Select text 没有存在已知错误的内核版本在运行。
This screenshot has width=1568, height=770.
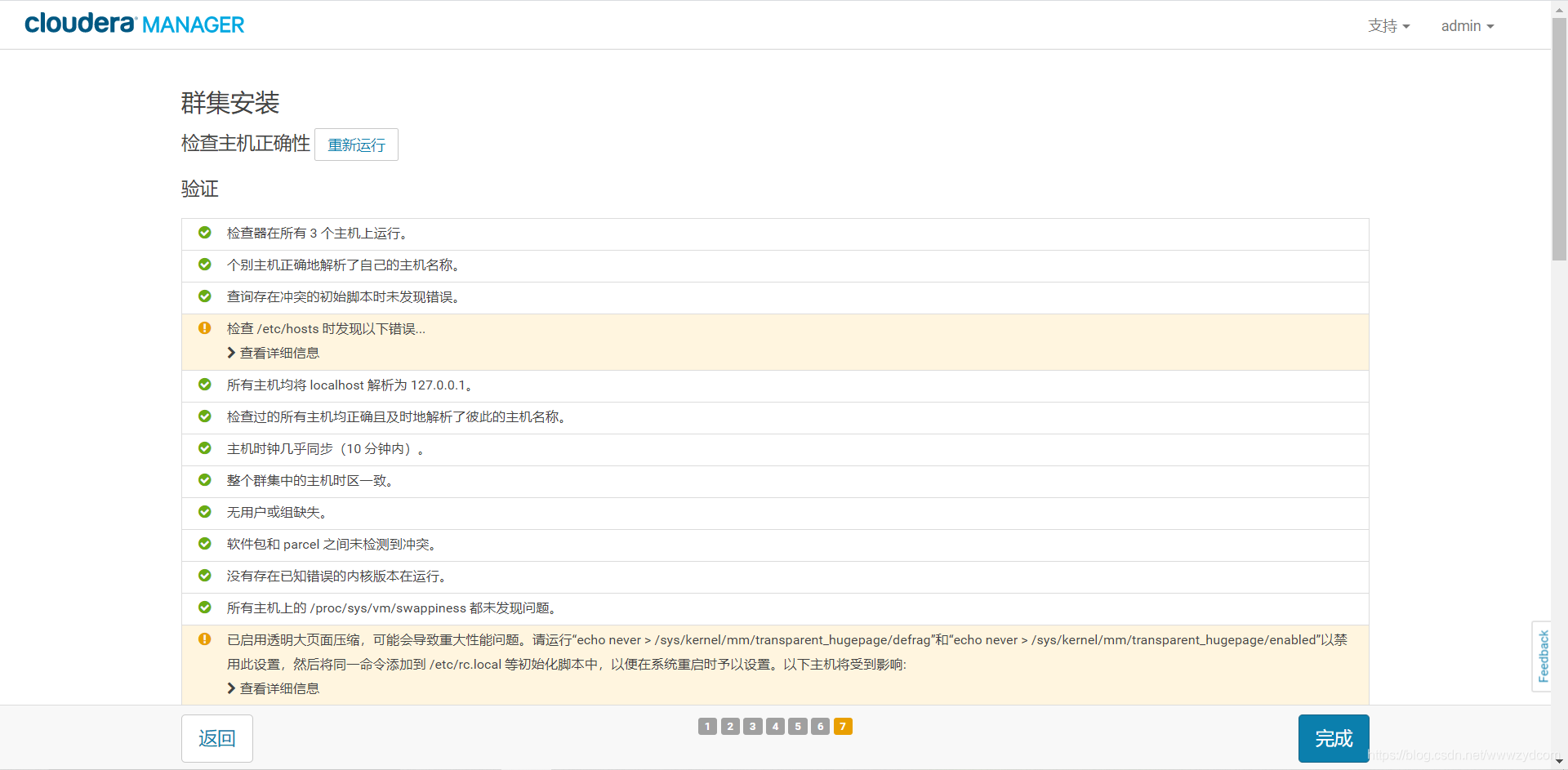[x=337, y=576]
